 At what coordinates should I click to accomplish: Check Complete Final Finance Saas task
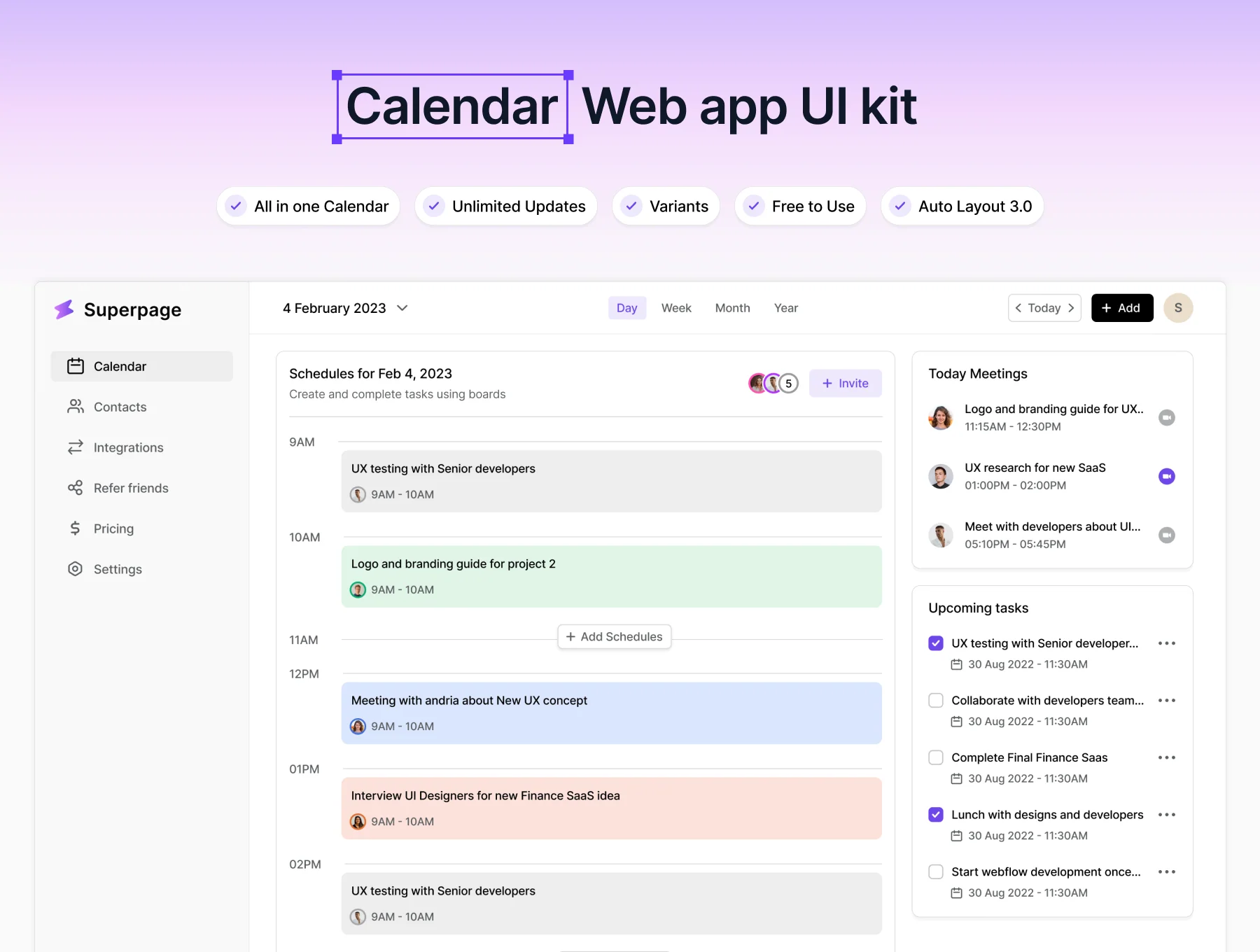pos(936,757)
